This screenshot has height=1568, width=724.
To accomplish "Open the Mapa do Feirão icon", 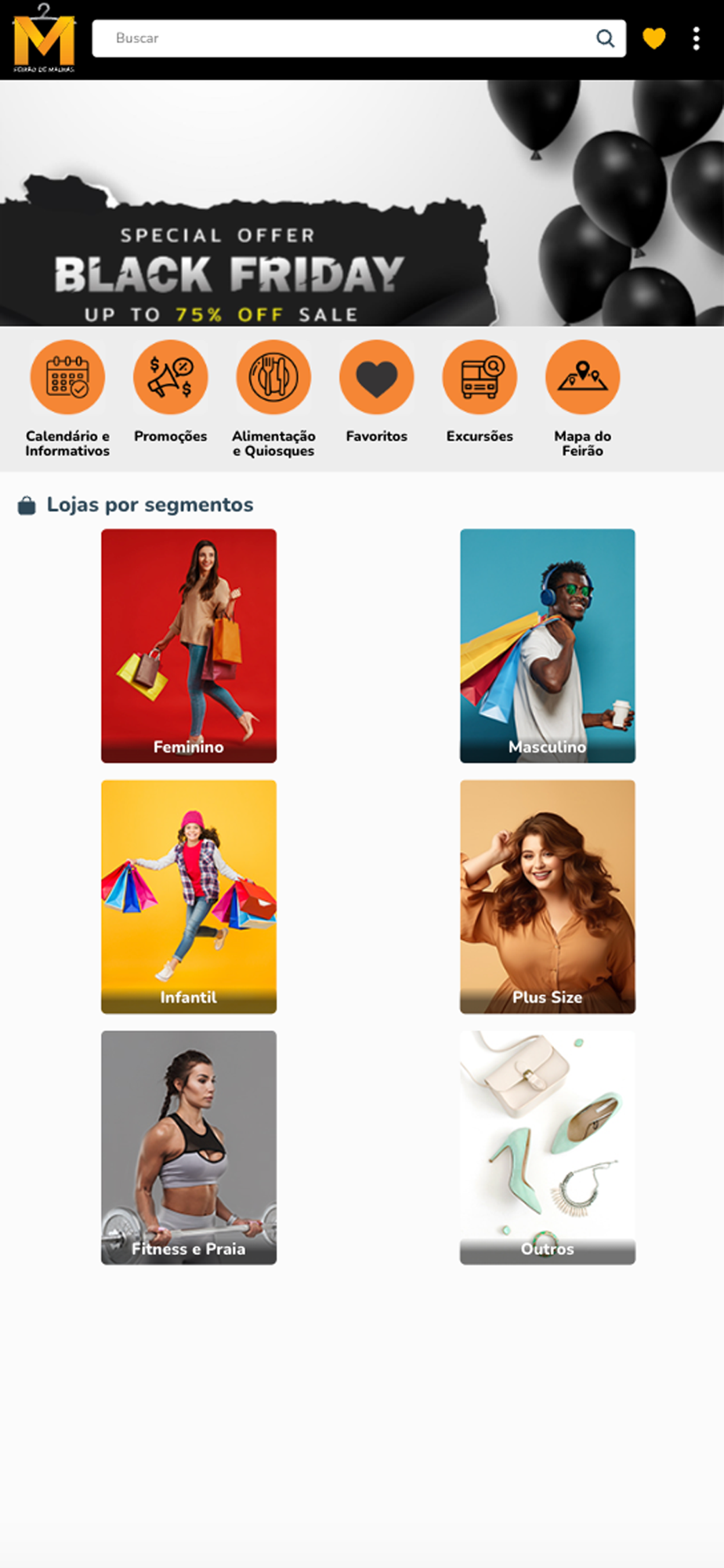I will click(583, 377).
